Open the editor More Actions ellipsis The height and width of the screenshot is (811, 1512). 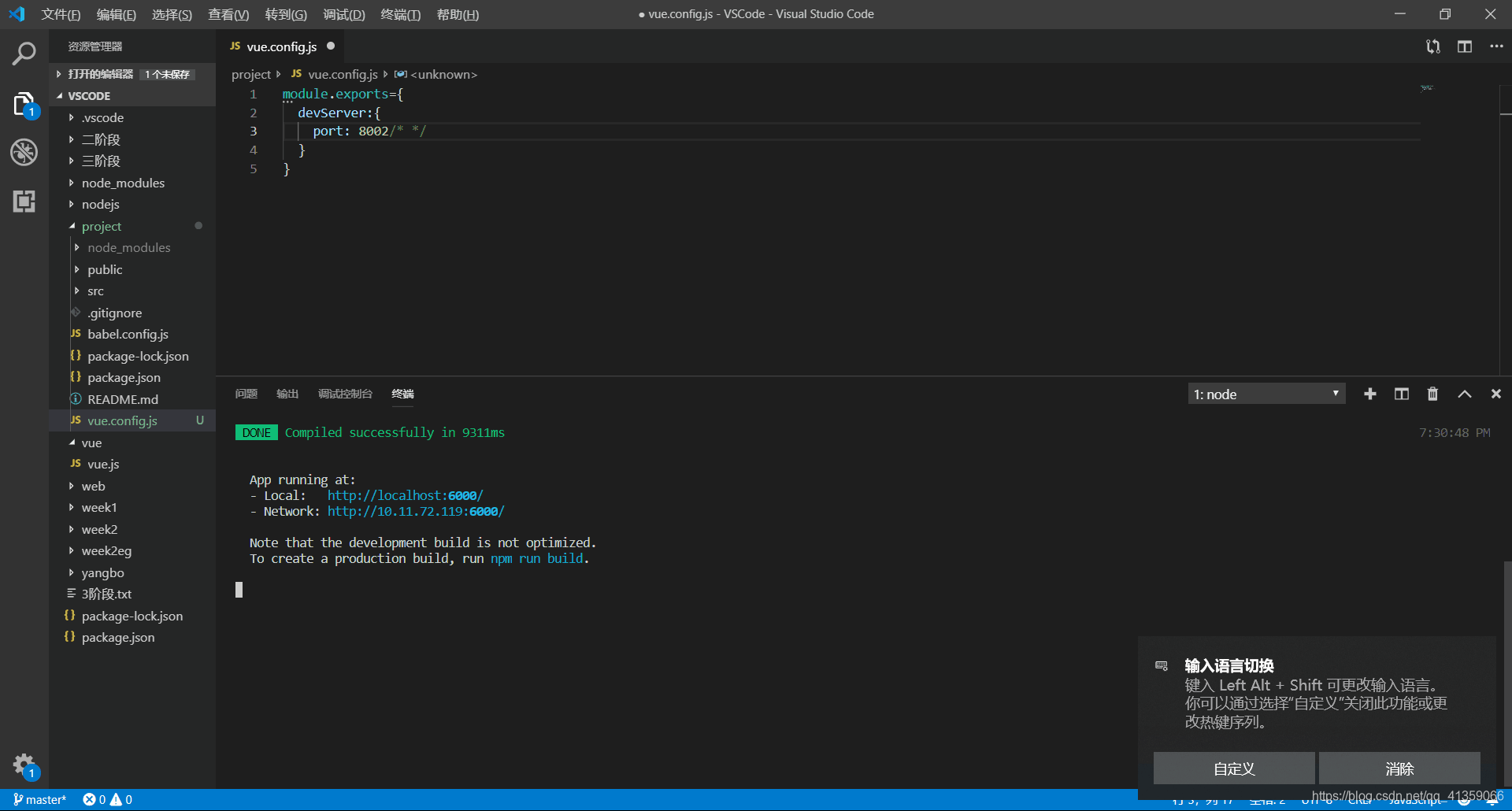click(x=1496, y=46)
